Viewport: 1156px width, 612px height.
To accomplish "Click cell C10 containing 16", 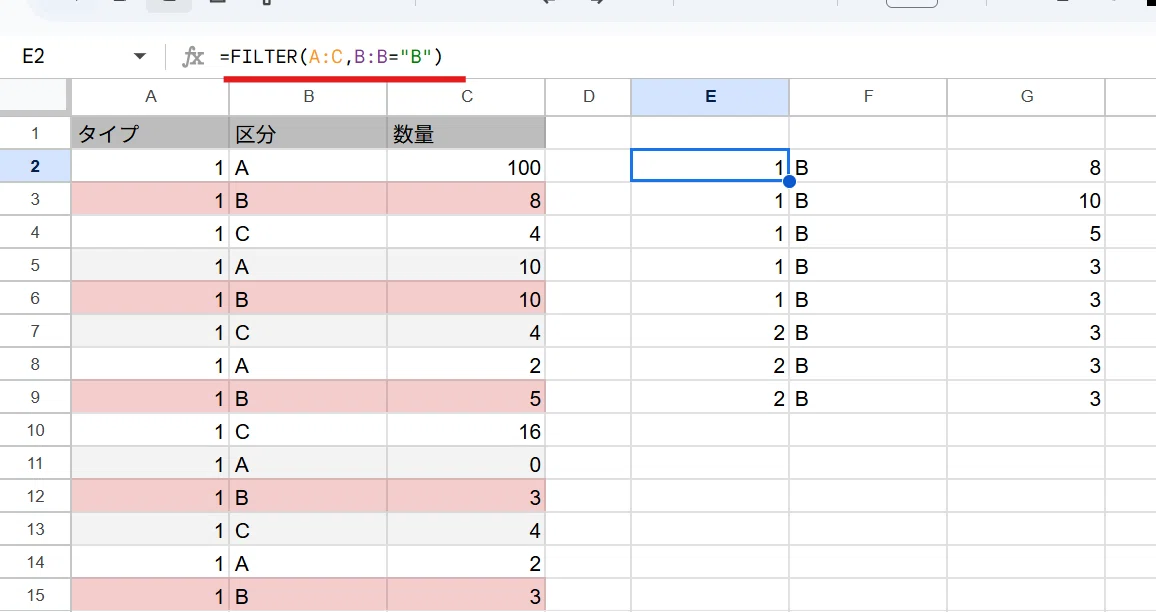I will 467,431.
